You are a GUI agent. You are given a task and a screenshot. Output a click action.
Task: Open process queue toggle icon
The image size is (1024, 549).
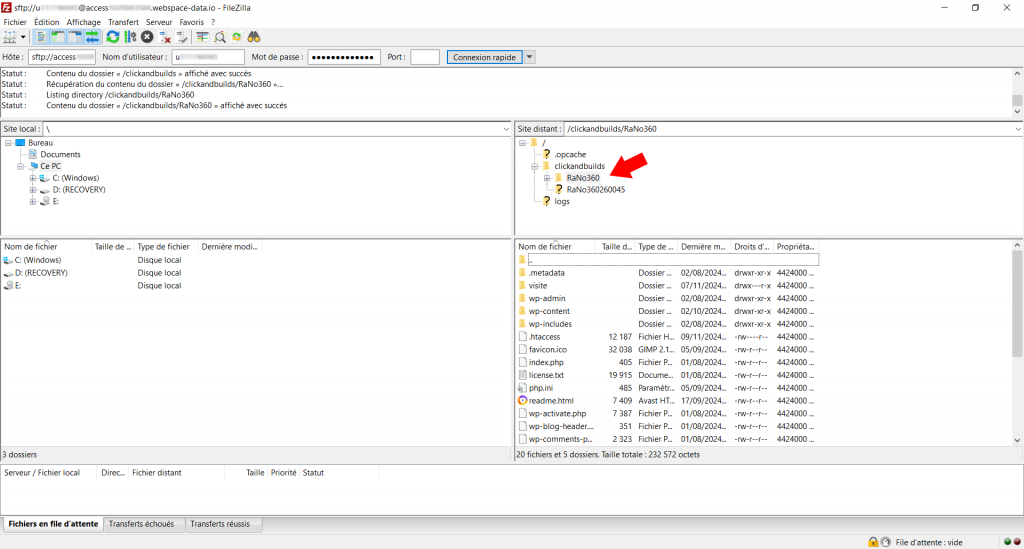pos(130,37)
